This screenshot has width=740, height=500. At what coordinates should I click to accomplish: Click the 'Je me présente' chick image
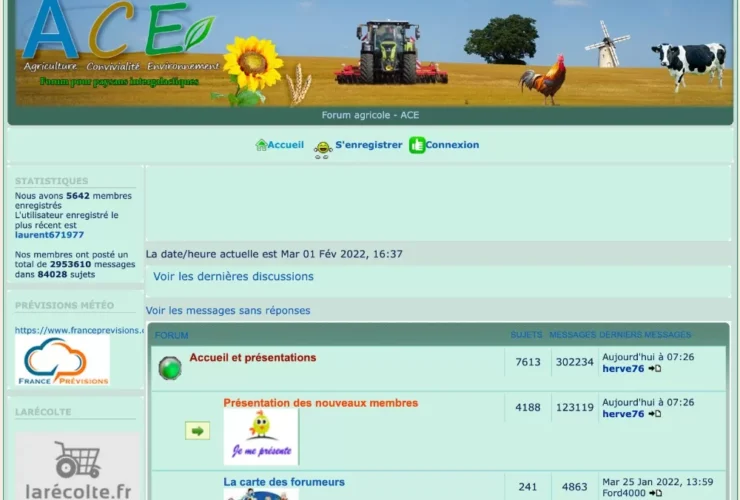coord(261,437)
